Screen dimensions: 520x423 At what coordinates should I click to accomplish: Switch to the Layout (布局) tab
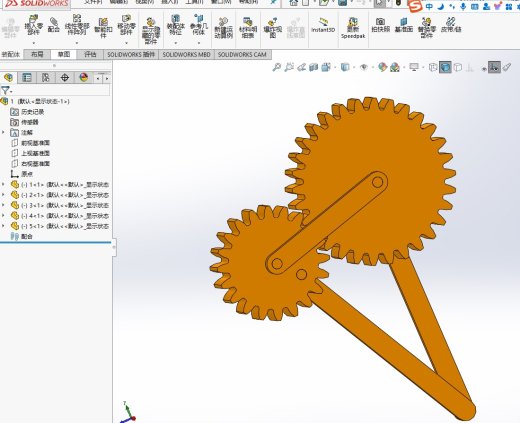tap(37, 55)
